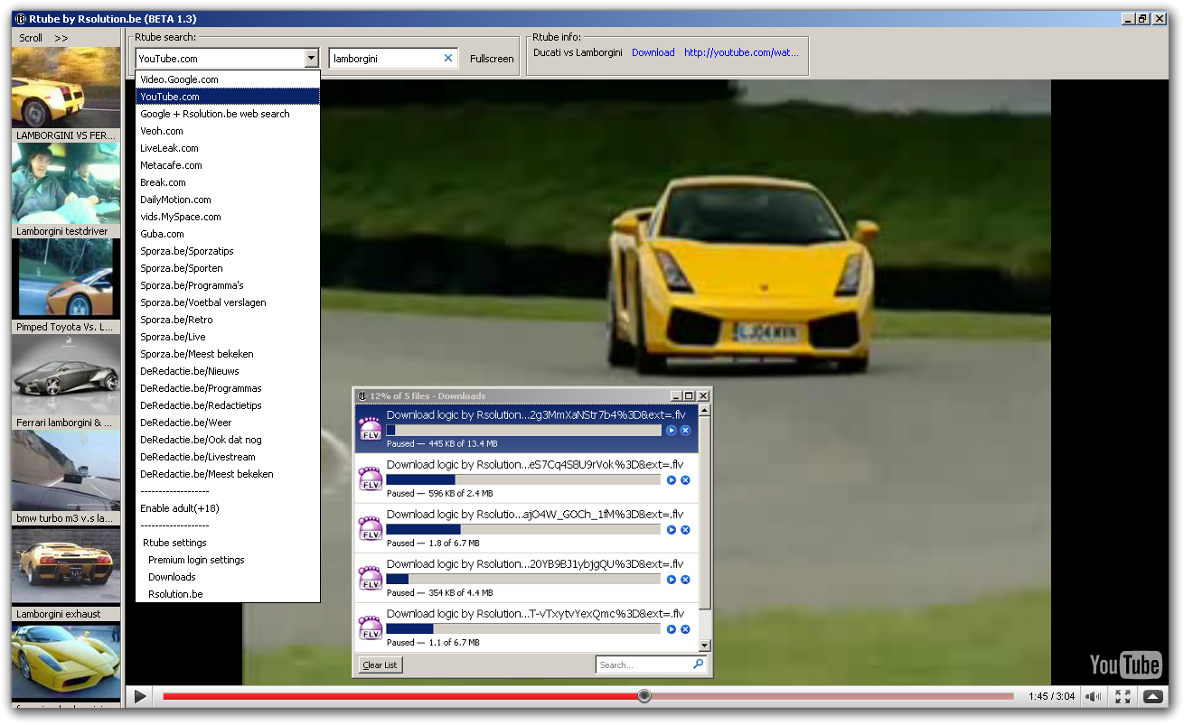Mute the video with the speaker icon
Screen dimensions: 1184x725
(1094, 697)
